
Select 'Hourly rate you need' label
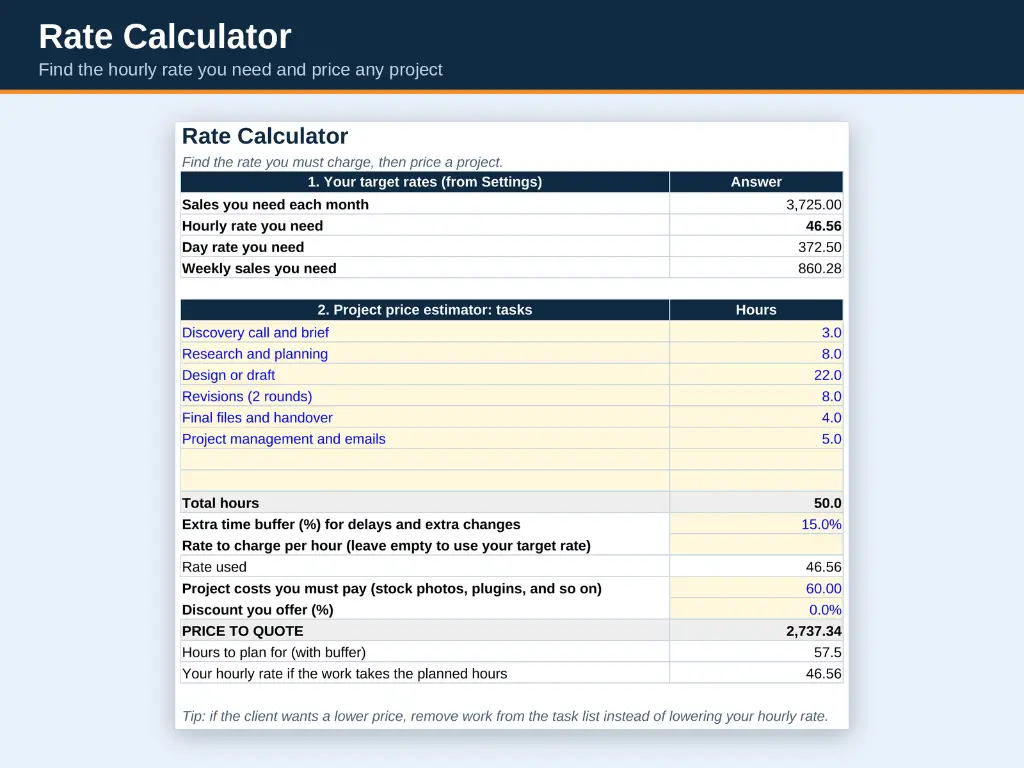coord(252,226)
